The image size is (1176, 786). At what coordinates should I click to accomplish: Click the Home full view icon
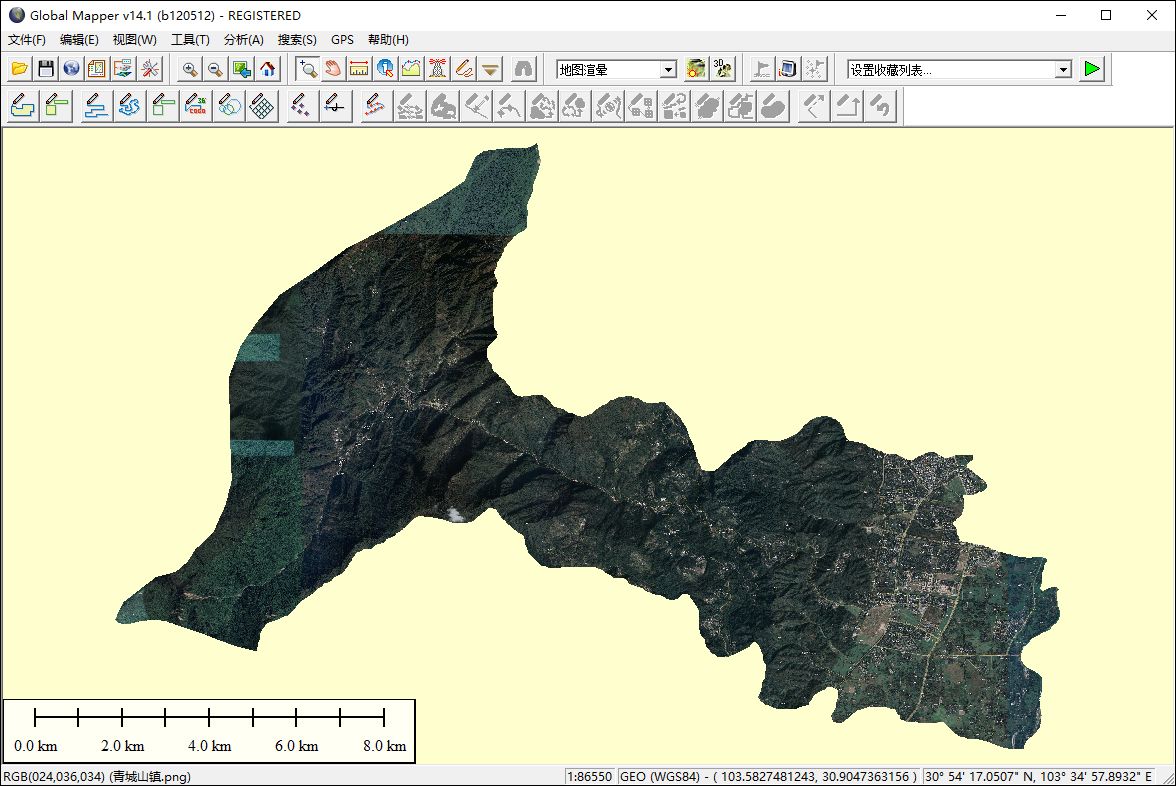(267, 69)
